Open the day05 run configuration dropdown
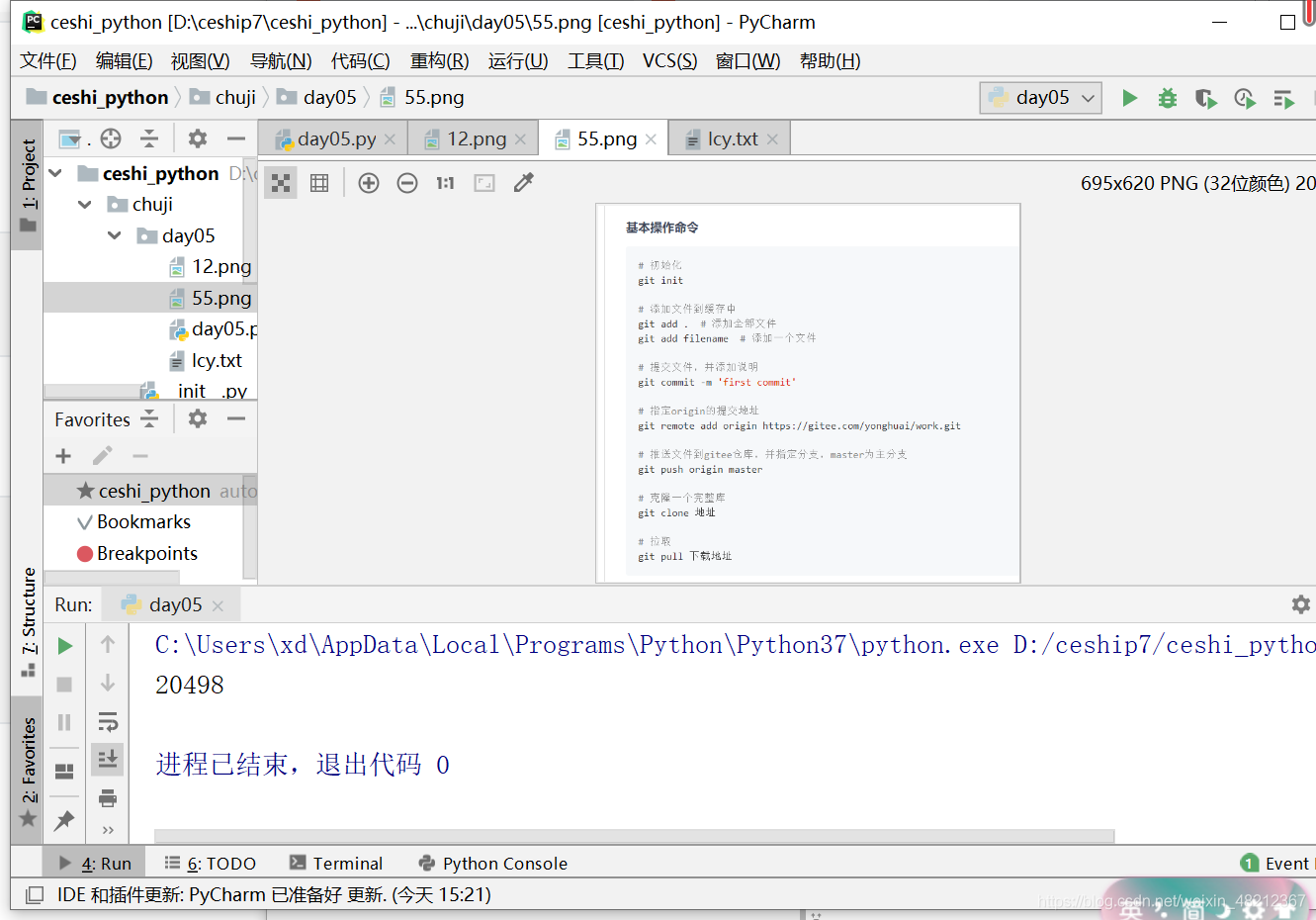 1041,98
